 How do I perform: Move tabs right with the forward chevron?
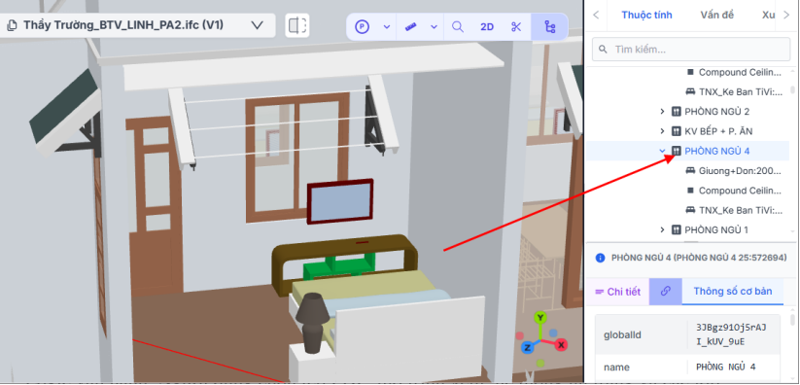click(x=786, y=15)
